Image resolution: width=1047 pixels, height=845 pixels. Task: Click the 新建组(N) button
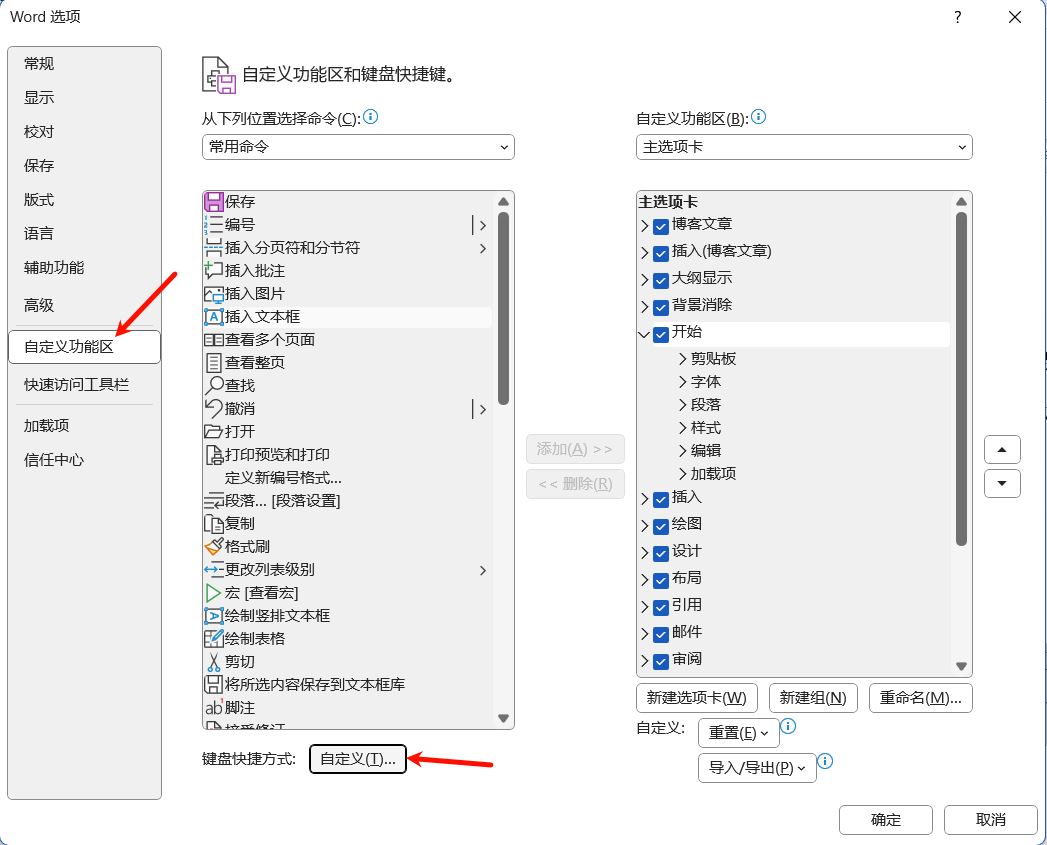point(813,698)
